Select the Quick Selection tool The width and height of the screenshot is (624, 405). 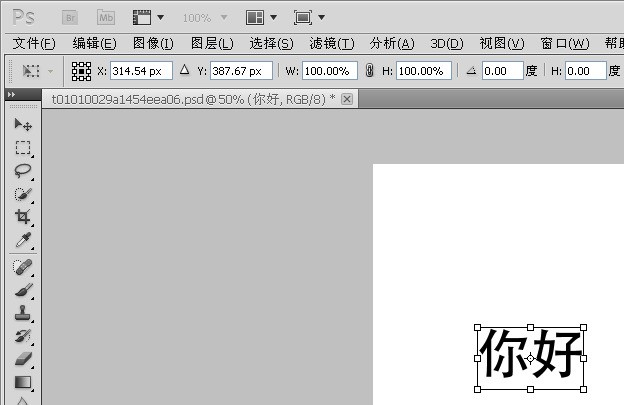coord(23,194)
